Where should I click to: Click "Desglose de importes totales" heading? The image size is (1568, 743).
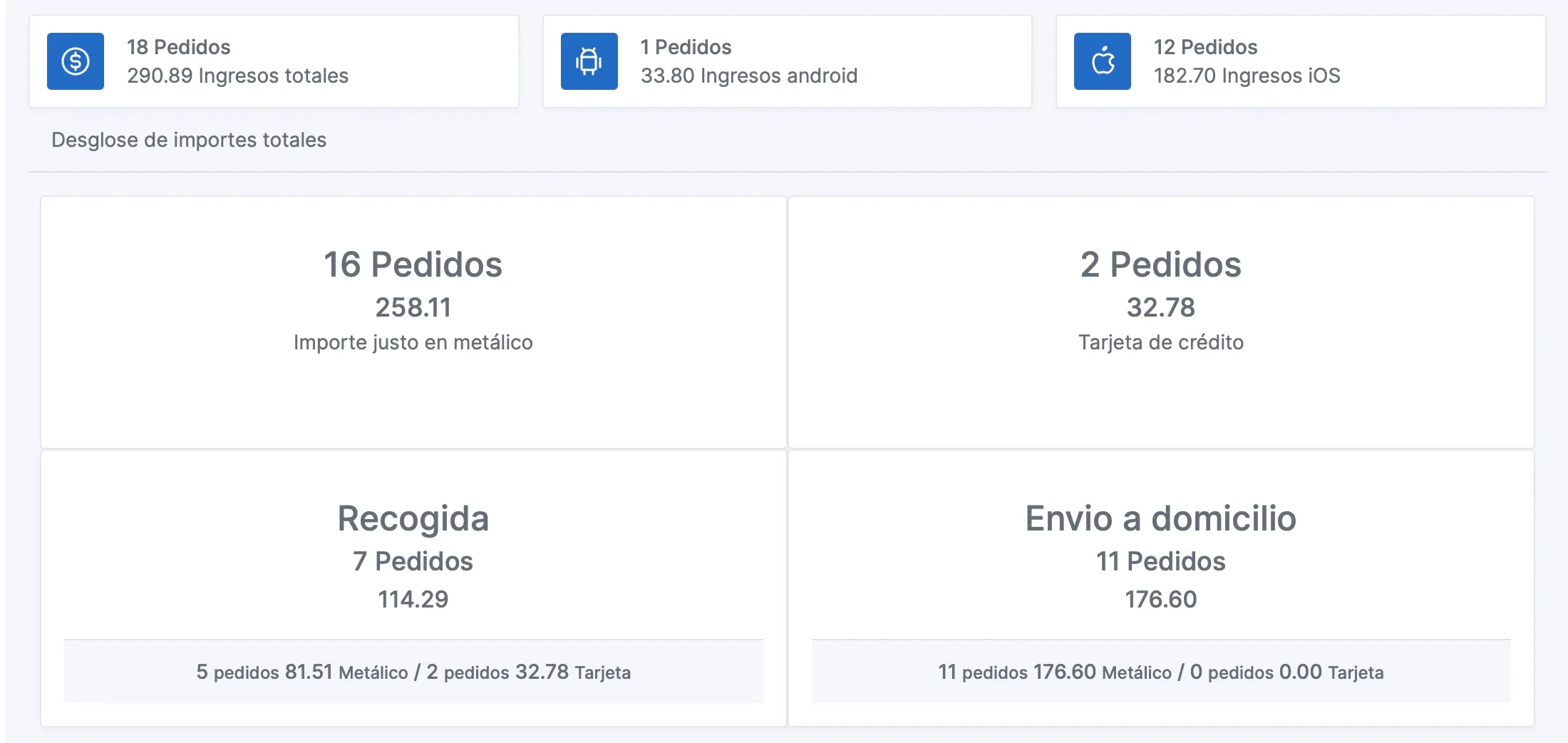click(x=189, y=140)
